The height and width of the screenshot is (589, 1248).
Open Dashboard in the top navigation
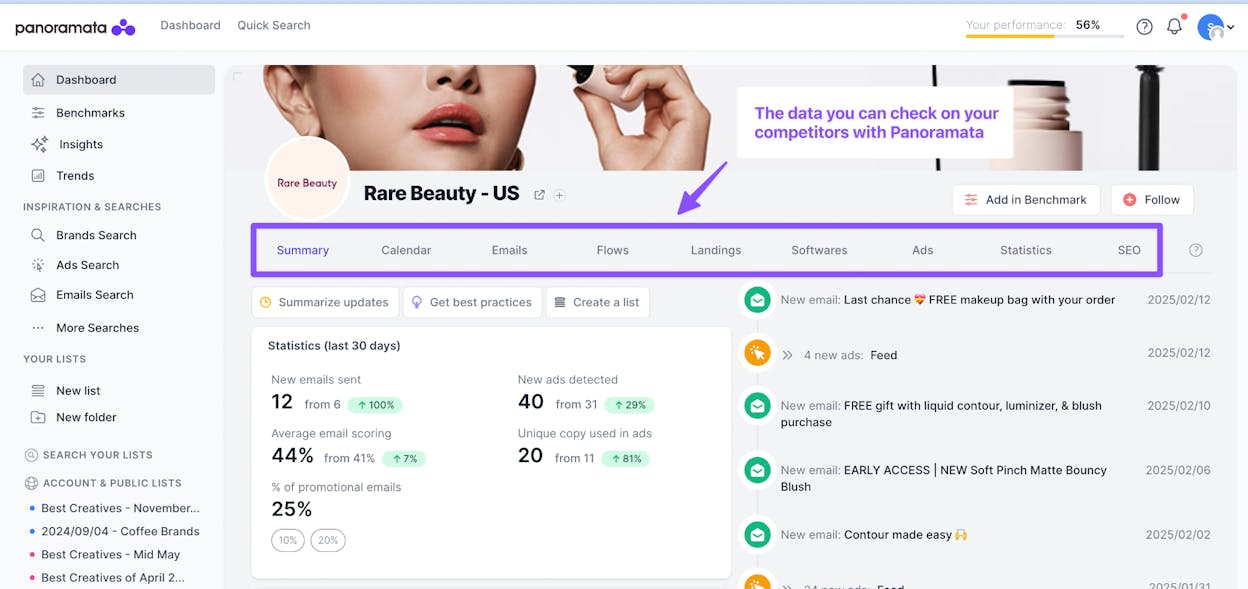click(190, 25)
